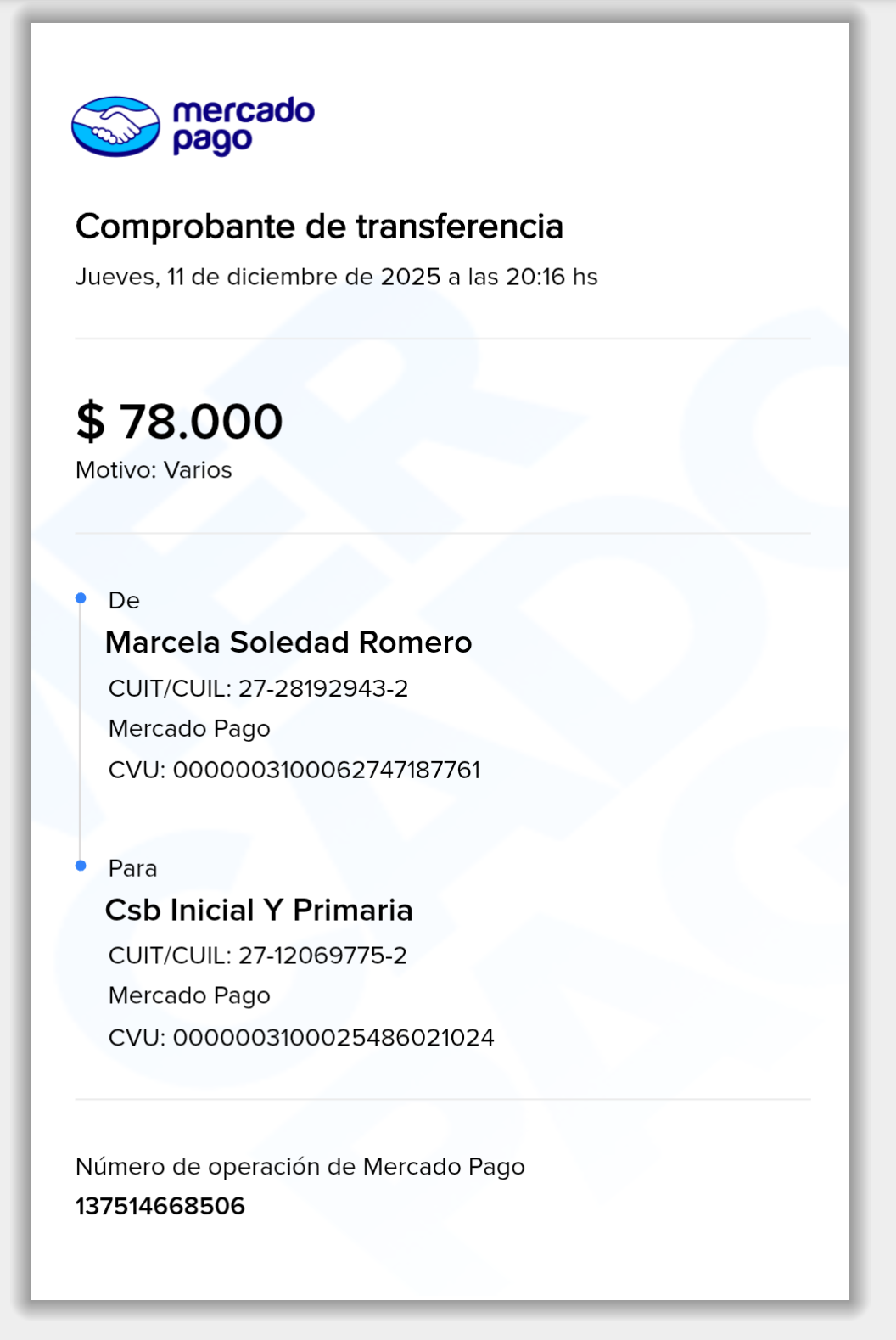Select the sender CVU ending in 187761
The height and width of the screenshot is (1340, 896).
click(294, 770)
